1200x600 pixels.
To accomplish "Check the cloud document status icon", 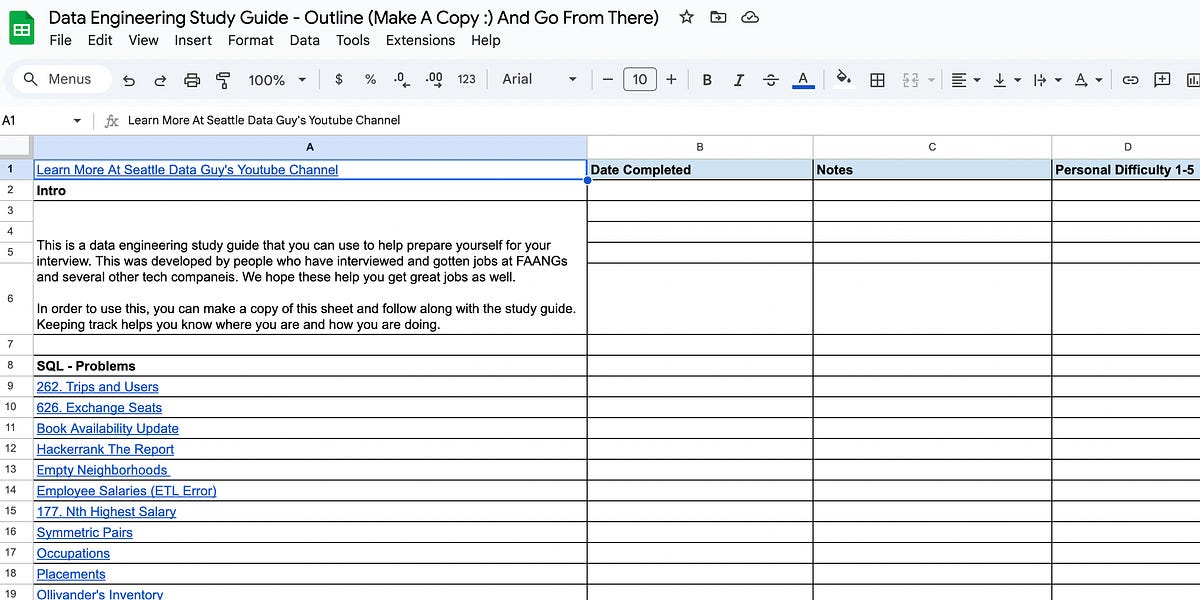I will [x=751, y=17].
